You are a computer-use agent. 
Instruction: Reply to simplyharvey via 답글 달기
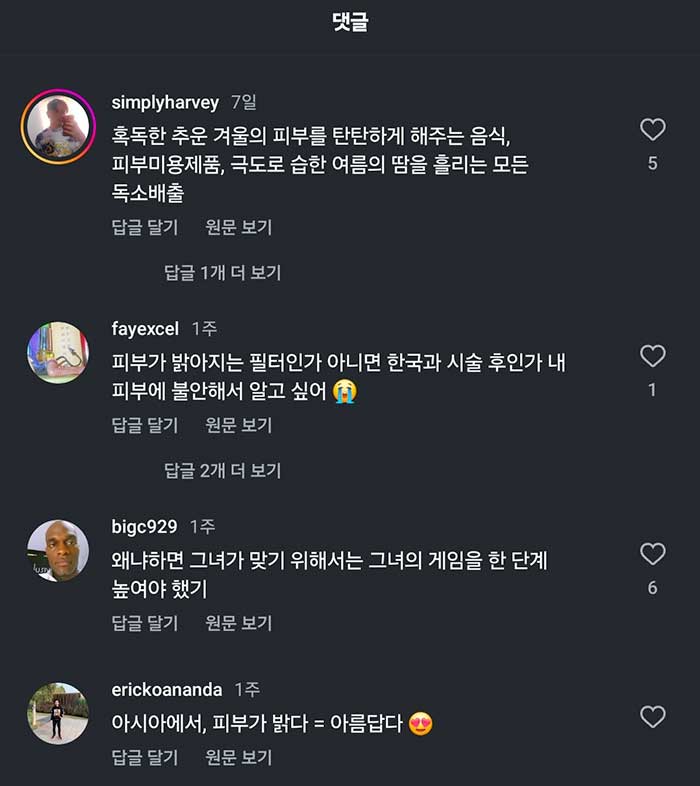point(145,228)
